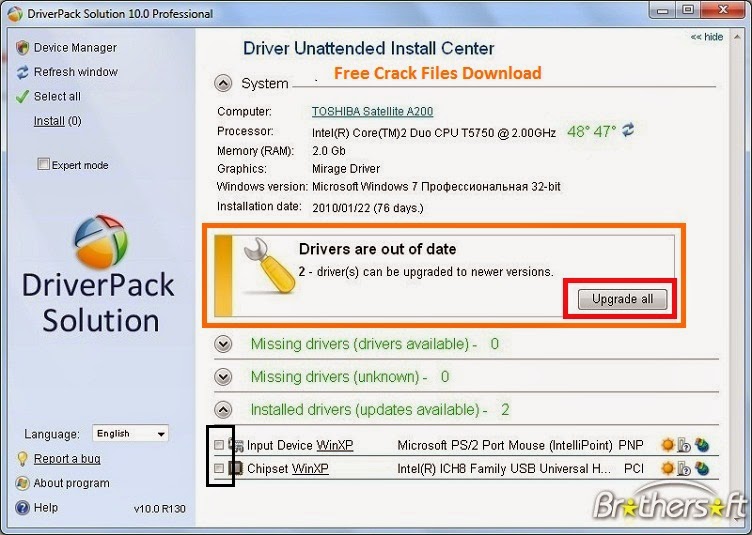This screenshot has height=535, width=752.
Task: Click the PCI label in Chipset row
Action: (634, 468)
